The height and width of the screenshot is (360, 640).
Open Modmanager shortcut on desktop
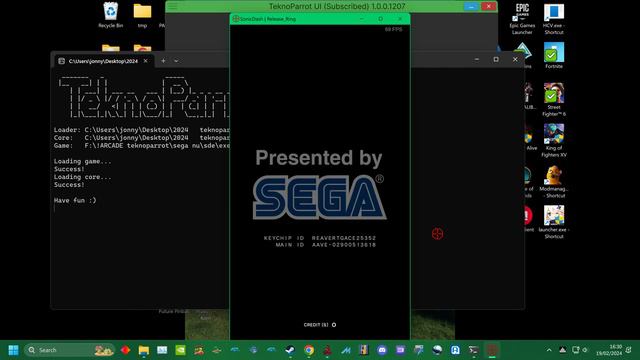553,182
